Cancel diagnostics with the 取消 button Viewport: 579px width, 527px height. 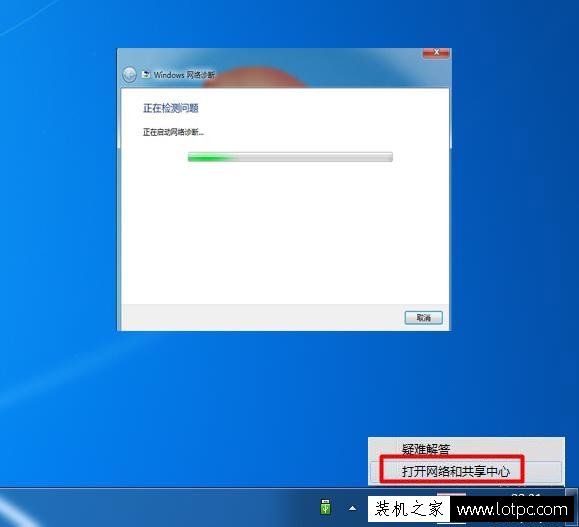(424, 318)
